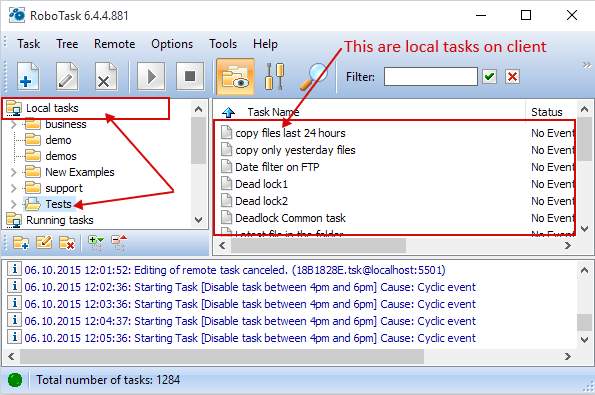Click the new folder icon below tree
This screenshot has width=595, height=395.
21,242
